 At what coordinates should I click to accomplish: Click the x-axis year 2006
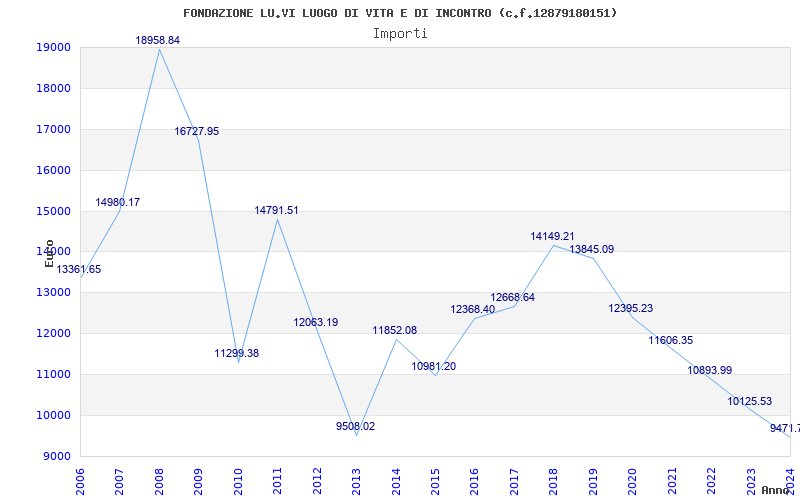(80, 481)
